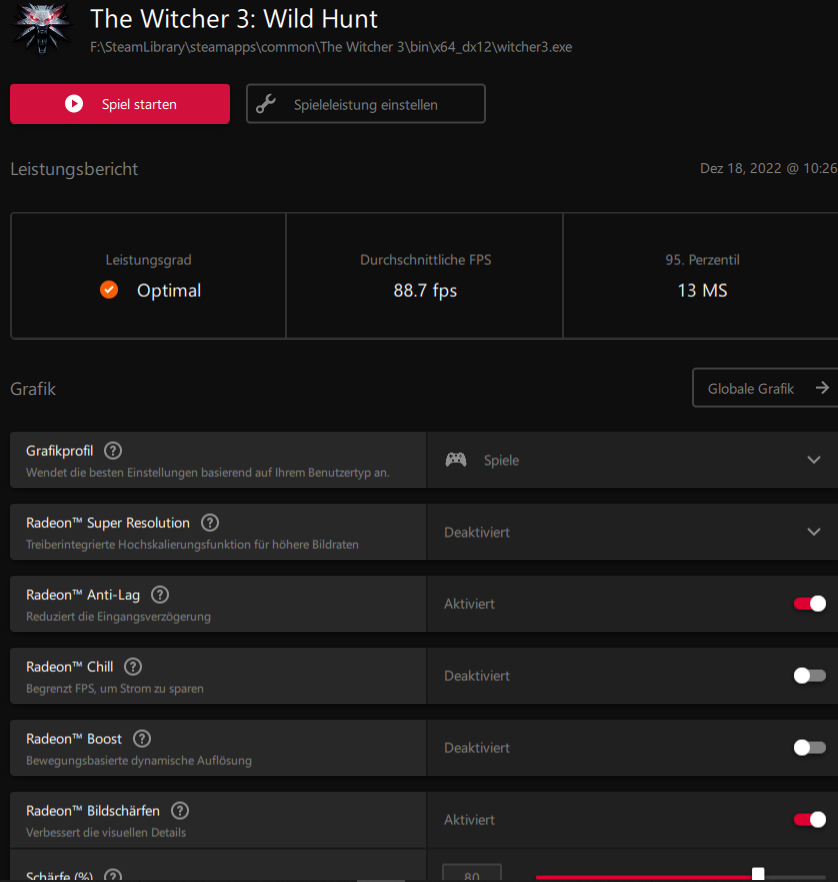Turn off Radeon Bildschärfen toggle
Image resolution: width=838 pixels, height=882 pixels.
coord(810,820)
